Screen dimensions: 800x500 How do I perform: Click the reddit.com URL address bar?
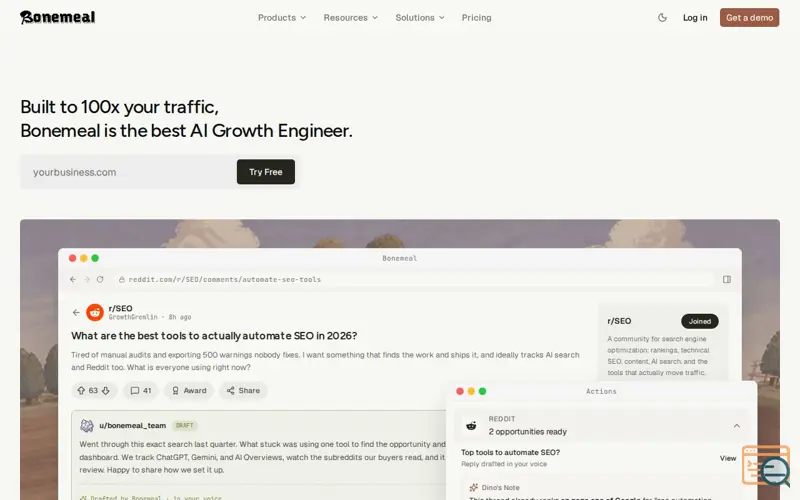coord(413,280)
